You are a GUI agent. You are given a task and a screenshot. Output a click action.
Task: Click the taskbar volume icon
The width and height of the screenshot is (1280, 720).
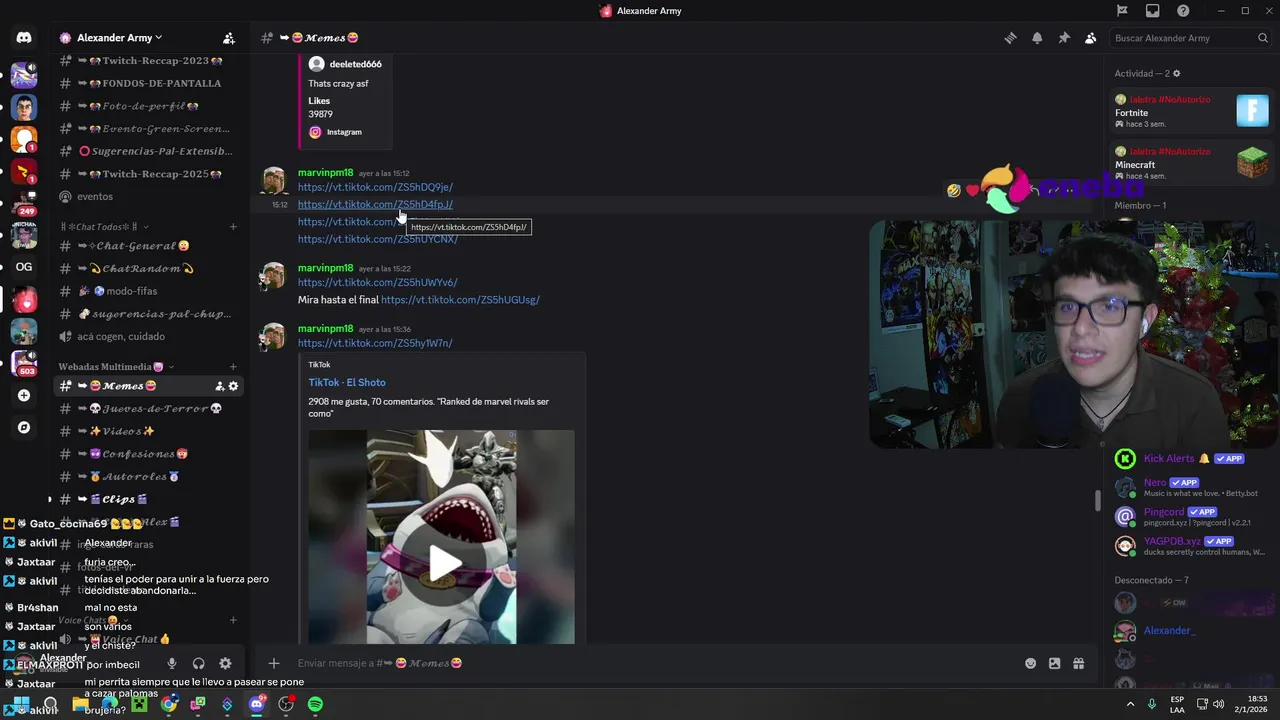point(1218,704)
